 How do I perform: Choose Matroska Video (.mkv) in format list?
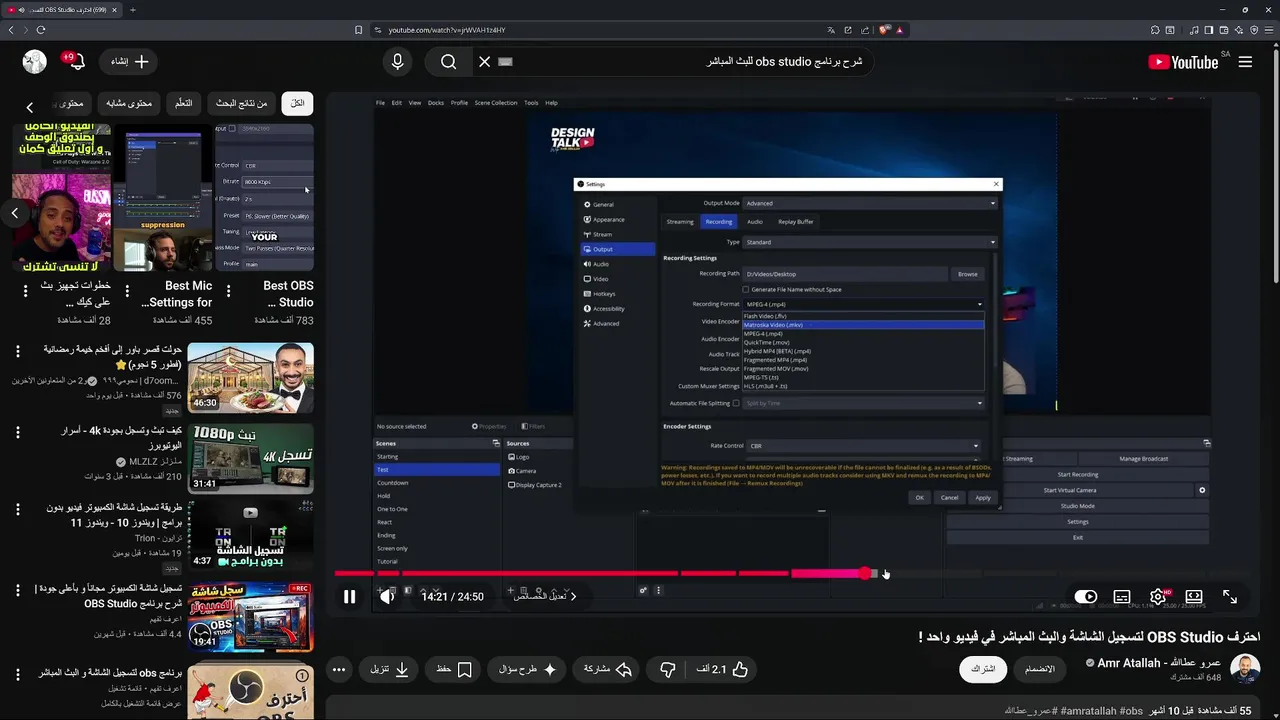[864, 325]
